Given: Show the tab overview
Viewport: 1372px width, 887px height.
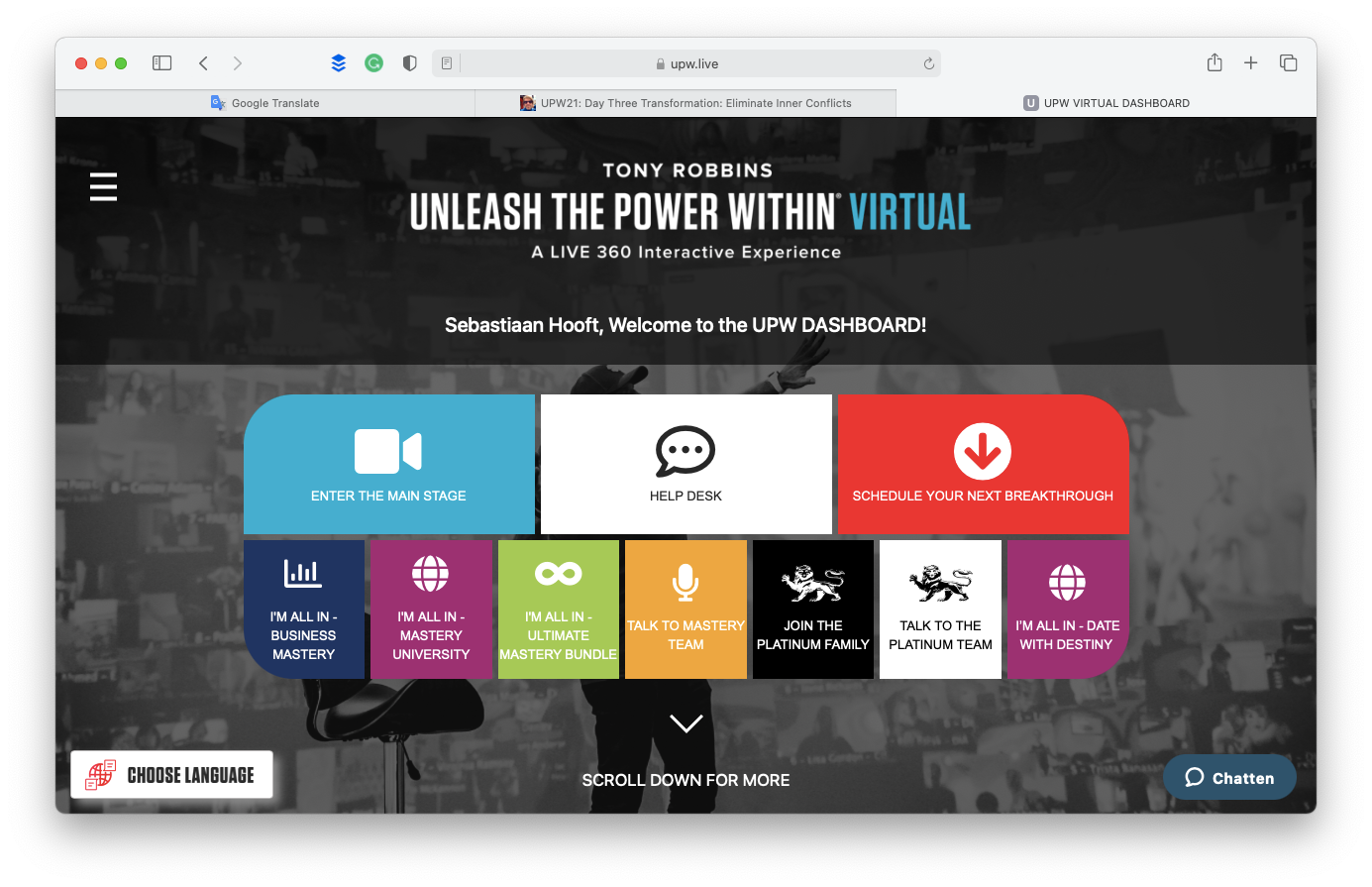Looking at the screenshot, I should [x=1289, y=63].
